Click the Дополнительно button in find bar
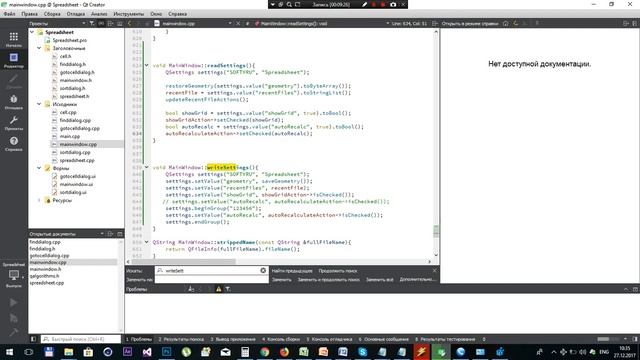Screen dimensions: 640x360 click(418, 280)
